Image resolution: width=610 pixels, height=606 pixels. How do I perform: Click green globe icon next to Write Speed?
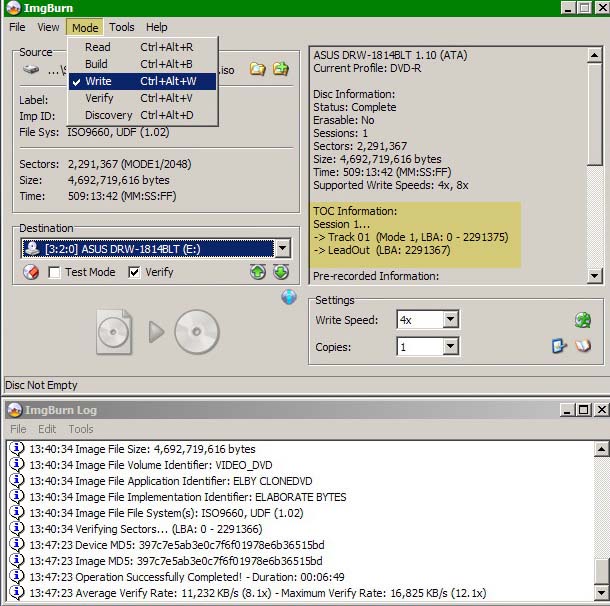(x=583, y=320)
